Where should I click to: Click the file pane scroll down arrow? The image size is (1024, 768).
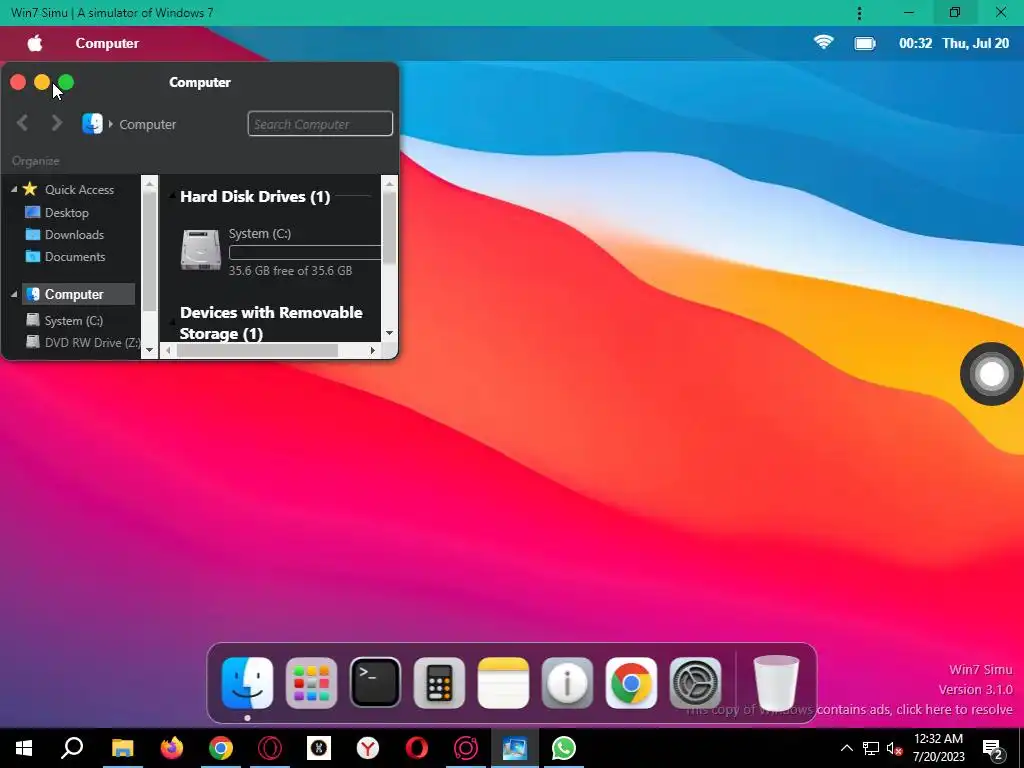click(389, 333)
